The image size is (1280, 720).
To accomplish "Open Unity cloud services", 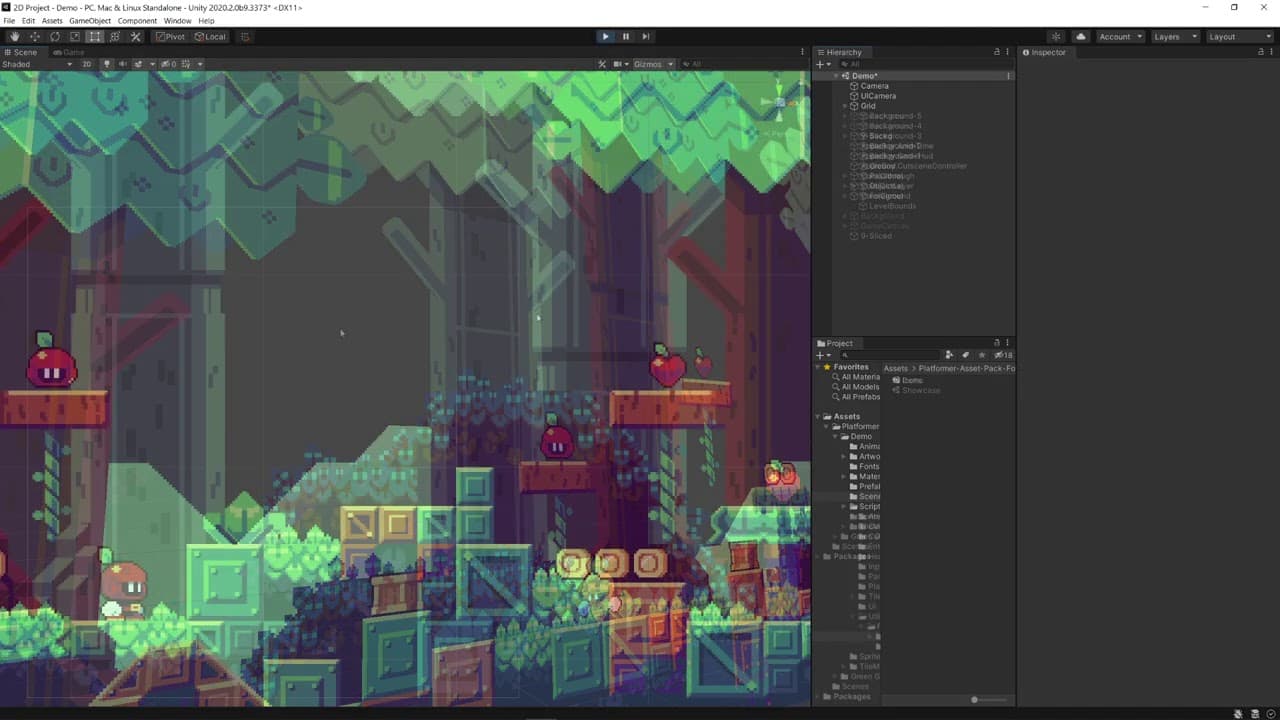I will 1081,36.
